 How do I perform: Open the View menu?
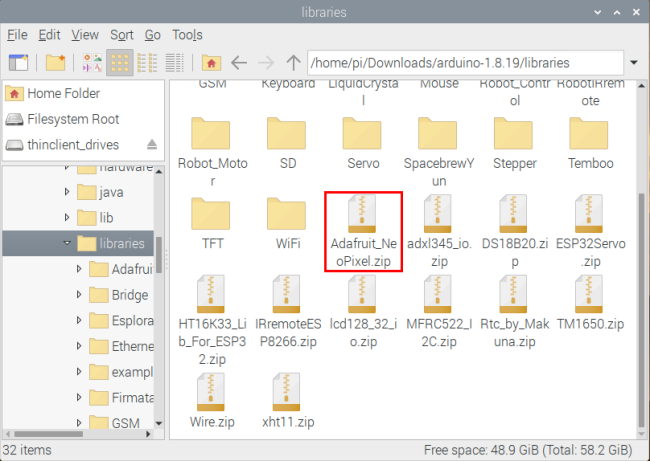85,35
